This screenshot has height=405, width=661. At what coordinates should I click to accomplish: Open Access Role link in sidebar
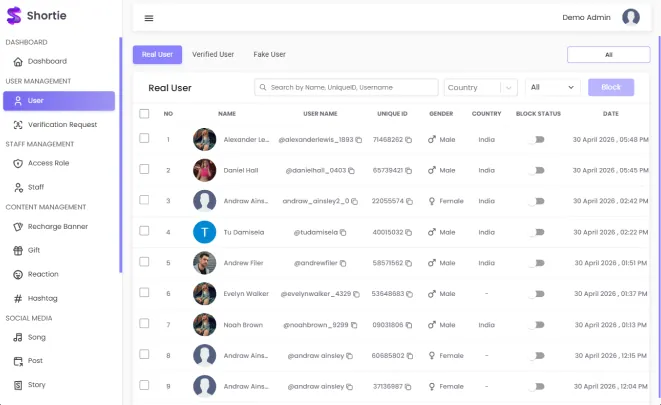48,163
